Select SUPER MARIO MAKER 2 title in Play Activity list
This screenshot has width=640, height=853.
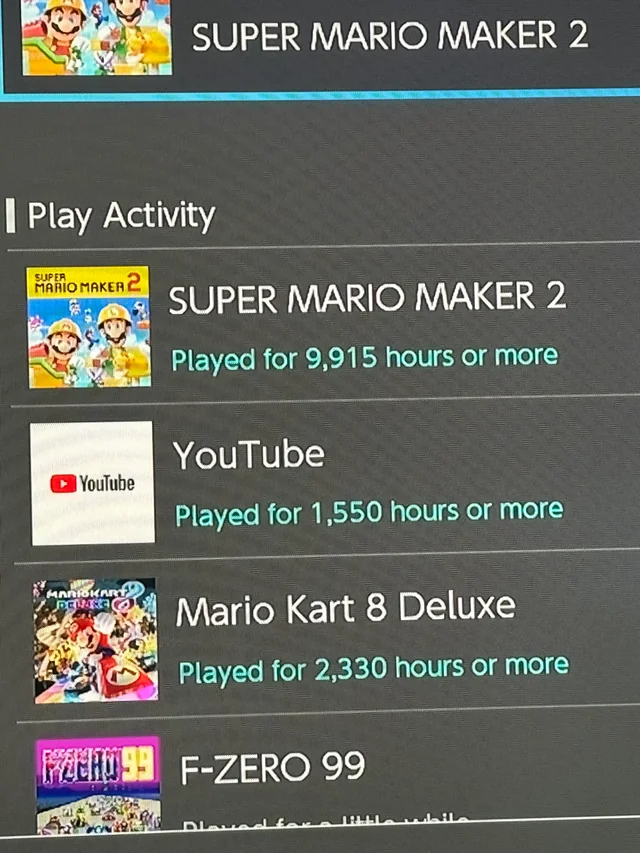[367, 298]
